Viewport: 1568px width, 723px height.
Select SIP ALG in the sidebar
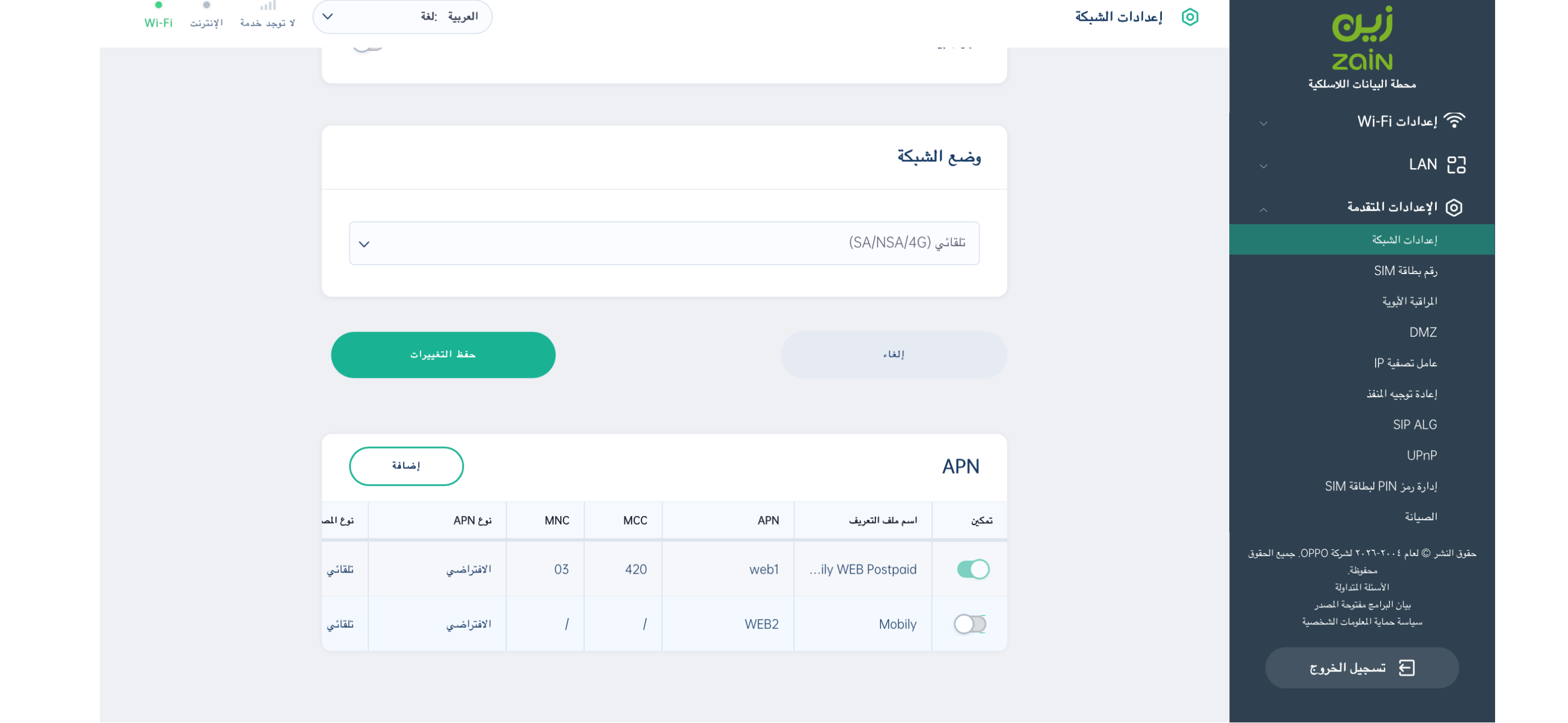(x=1414, y=424)
